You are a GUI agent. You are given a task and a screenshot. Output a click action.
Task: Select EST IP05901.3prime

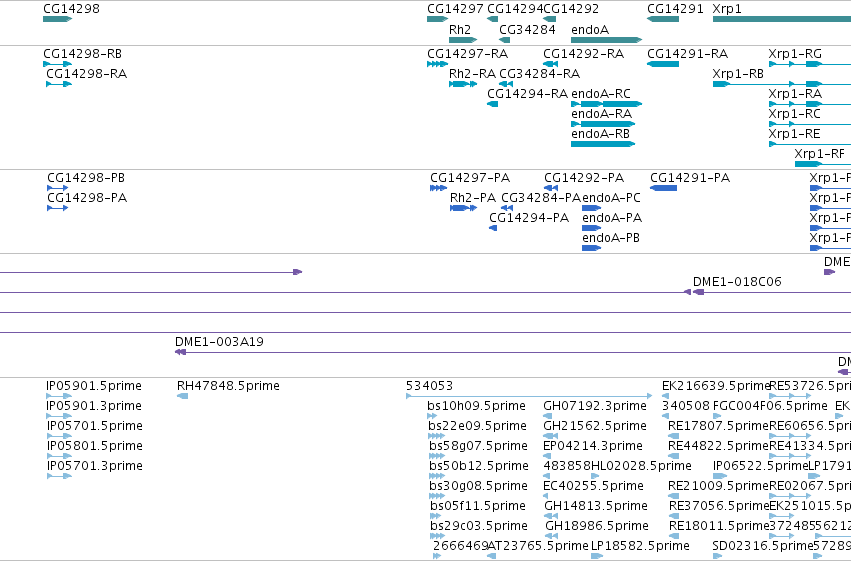(x=59, y=416)
